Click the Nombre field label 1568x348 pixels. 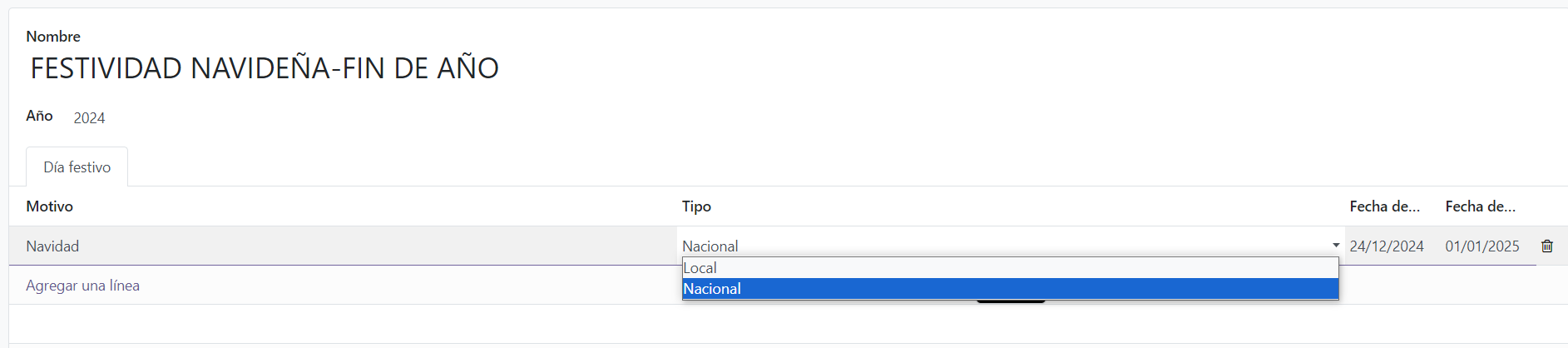53,37
